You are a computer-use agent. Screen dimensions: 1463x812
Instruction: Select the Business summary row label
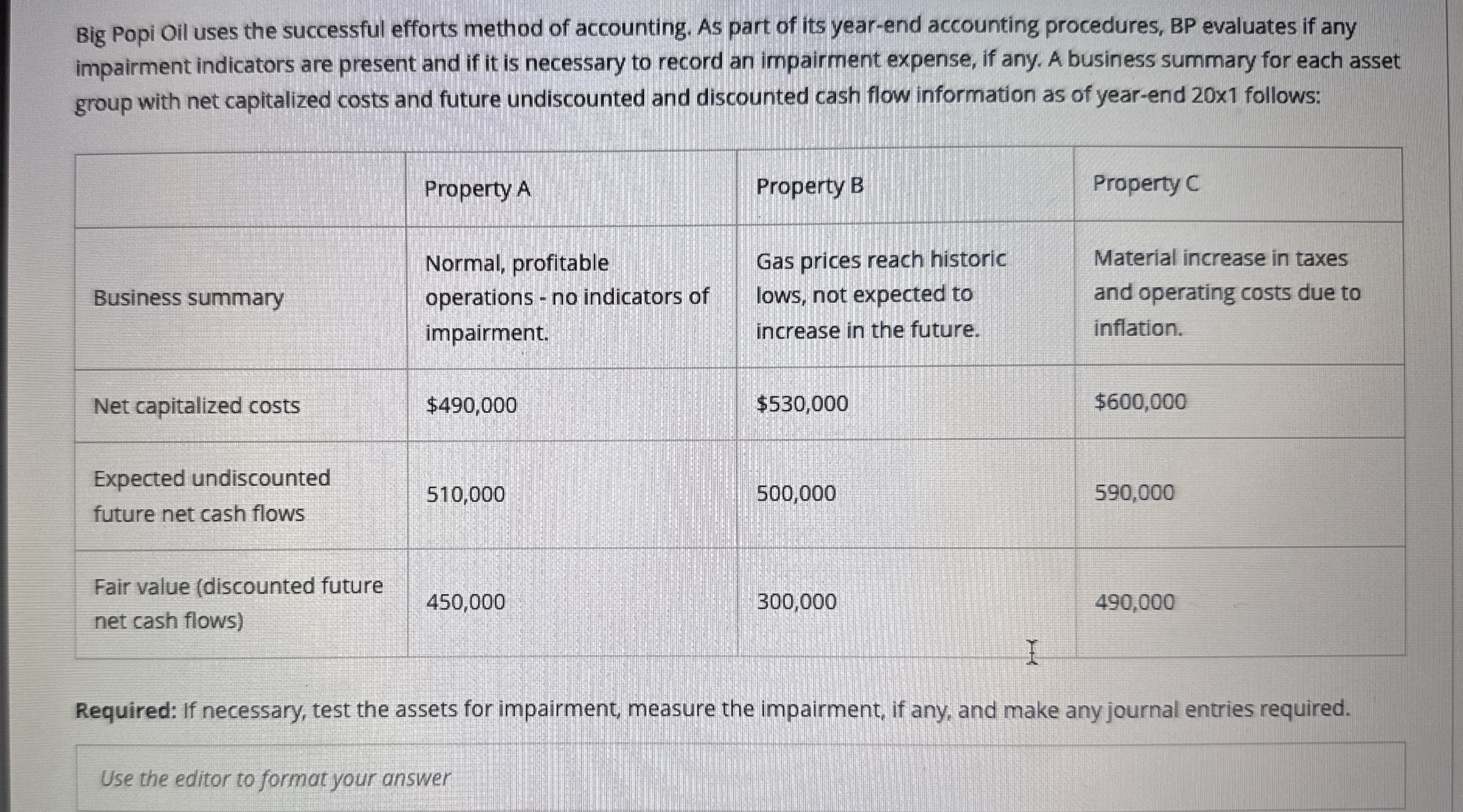click(x=188, y=297)
